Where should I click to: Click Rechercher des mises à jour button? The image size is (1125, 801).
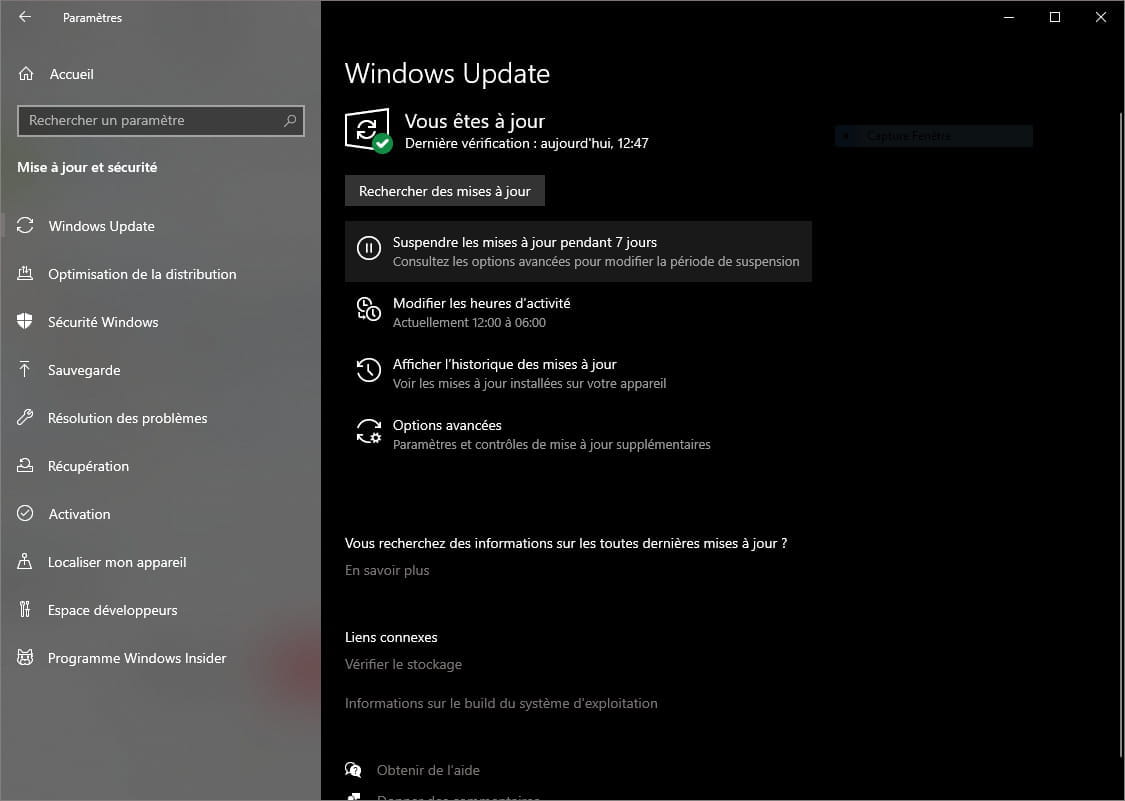click(445, 191)
